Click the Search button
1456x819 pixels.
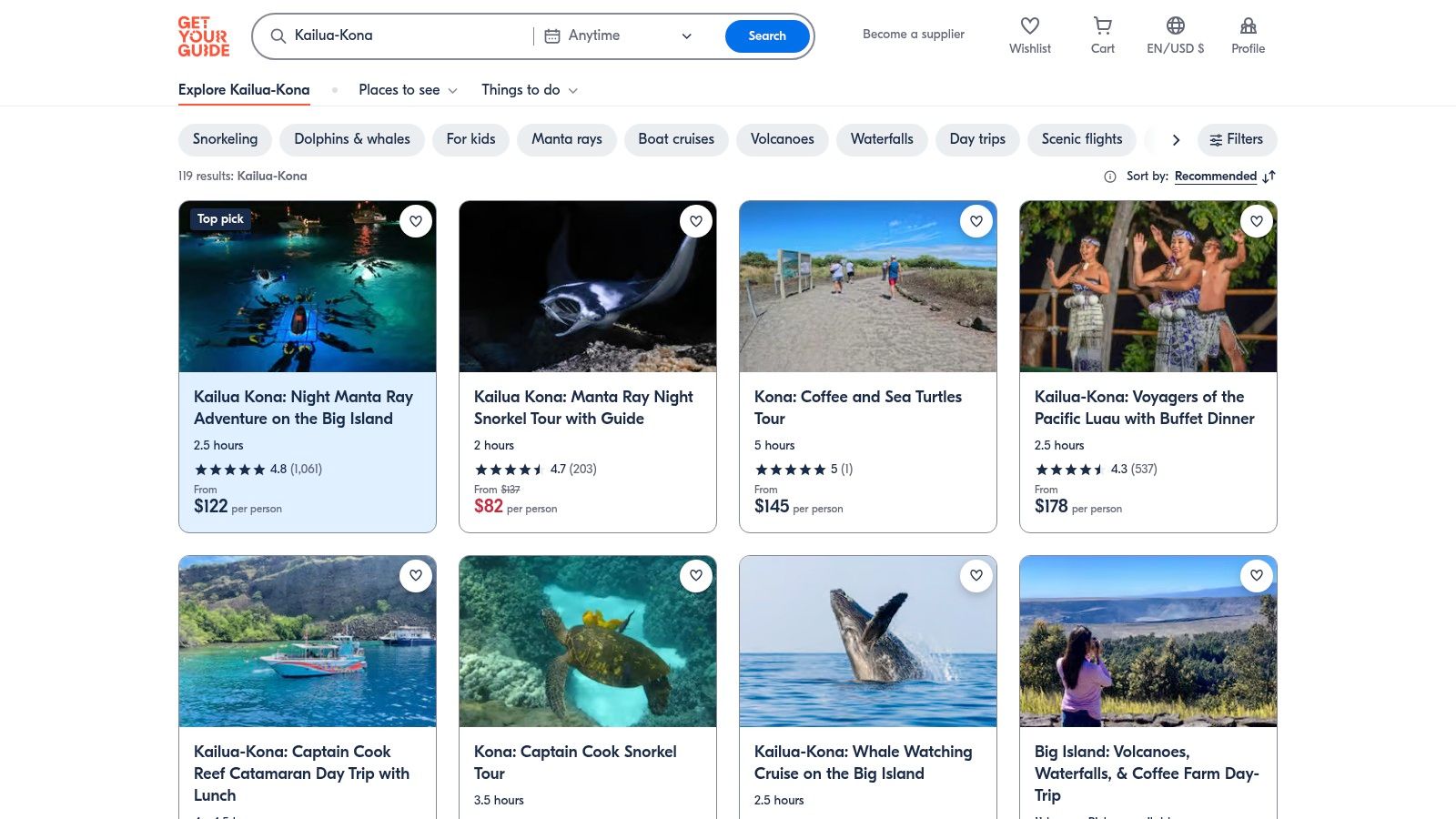point(767,35)
